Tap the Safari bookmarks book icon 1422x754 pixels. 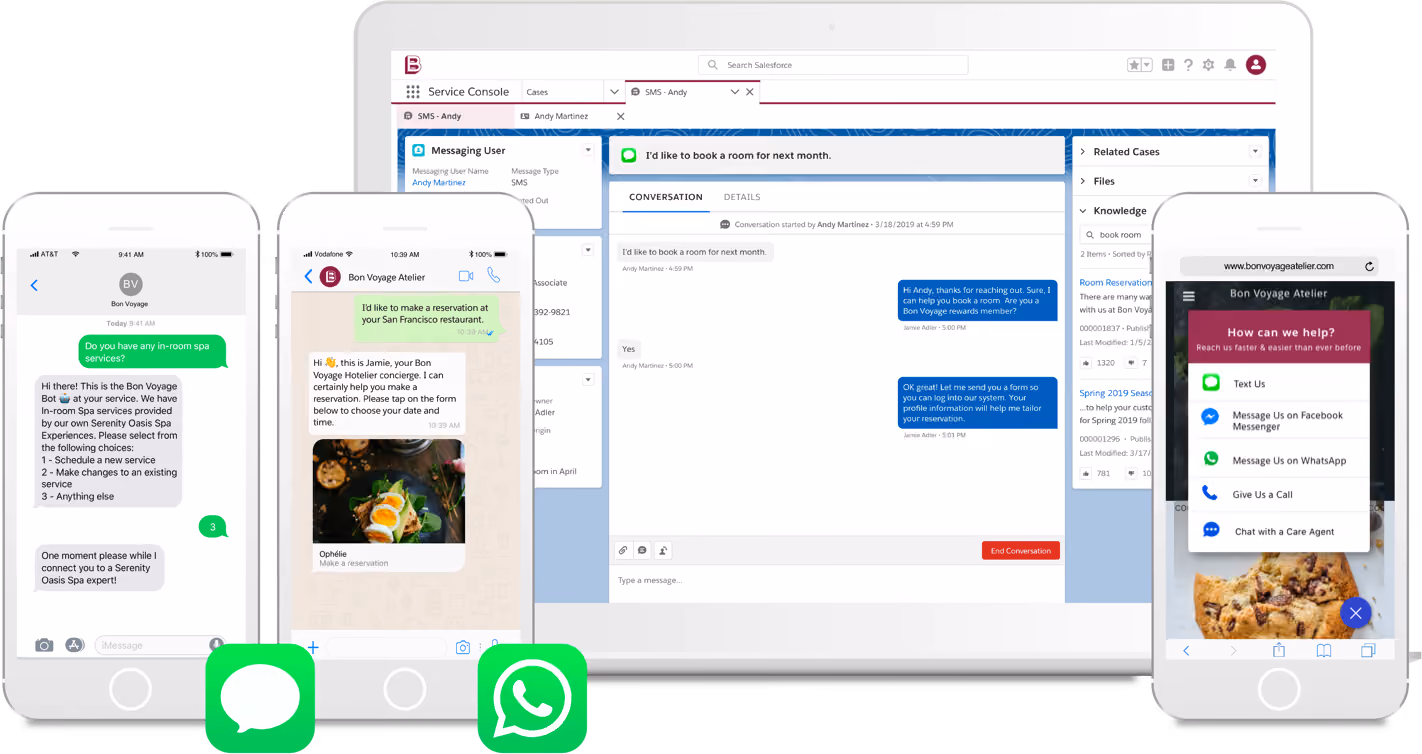1324,650
